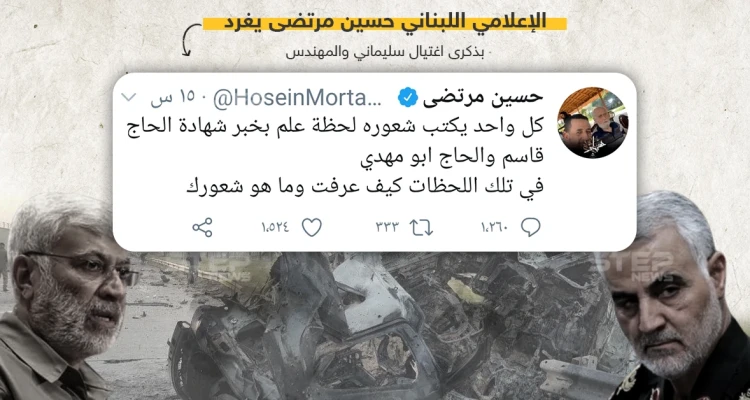Click the yellow highlighted headline
Image resolution: width=750 pixels, height=400 pixels.
tap(385, 22)
